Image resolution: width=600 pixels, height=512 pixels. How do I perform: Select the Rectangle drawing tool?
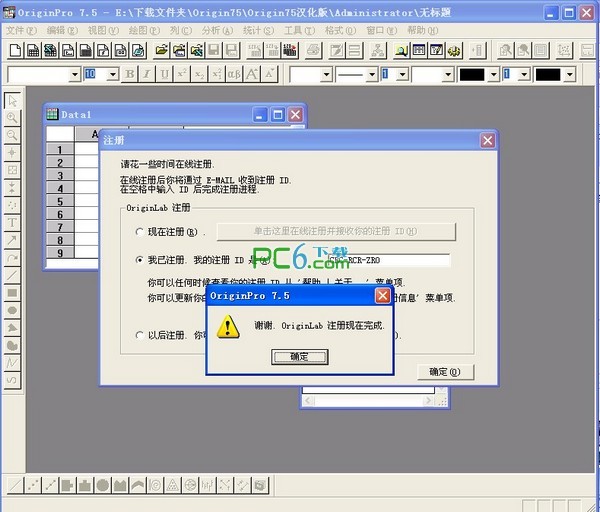[12, 293]
